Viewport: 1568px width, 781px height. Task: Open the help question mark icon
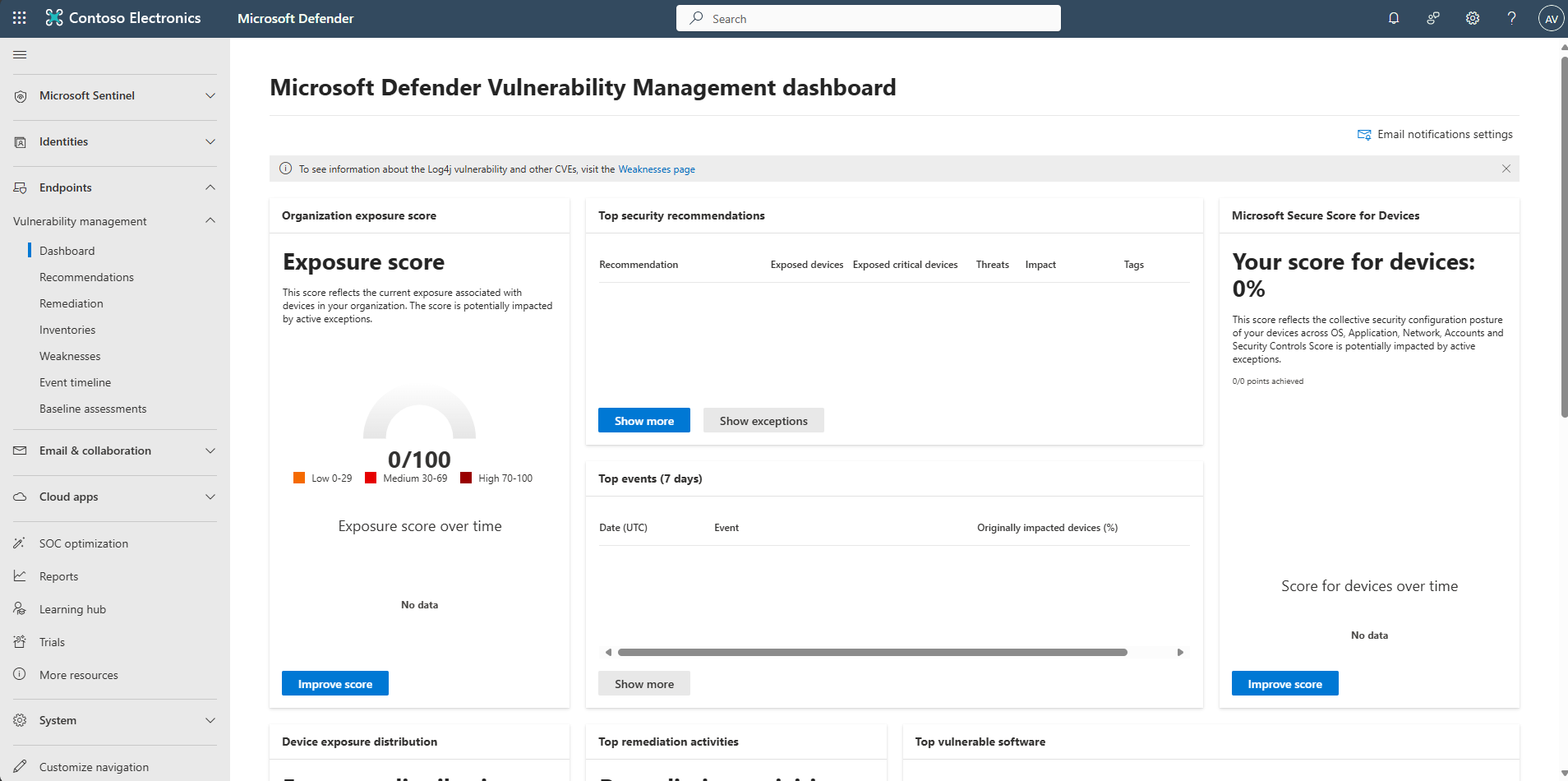(1512, 18)
